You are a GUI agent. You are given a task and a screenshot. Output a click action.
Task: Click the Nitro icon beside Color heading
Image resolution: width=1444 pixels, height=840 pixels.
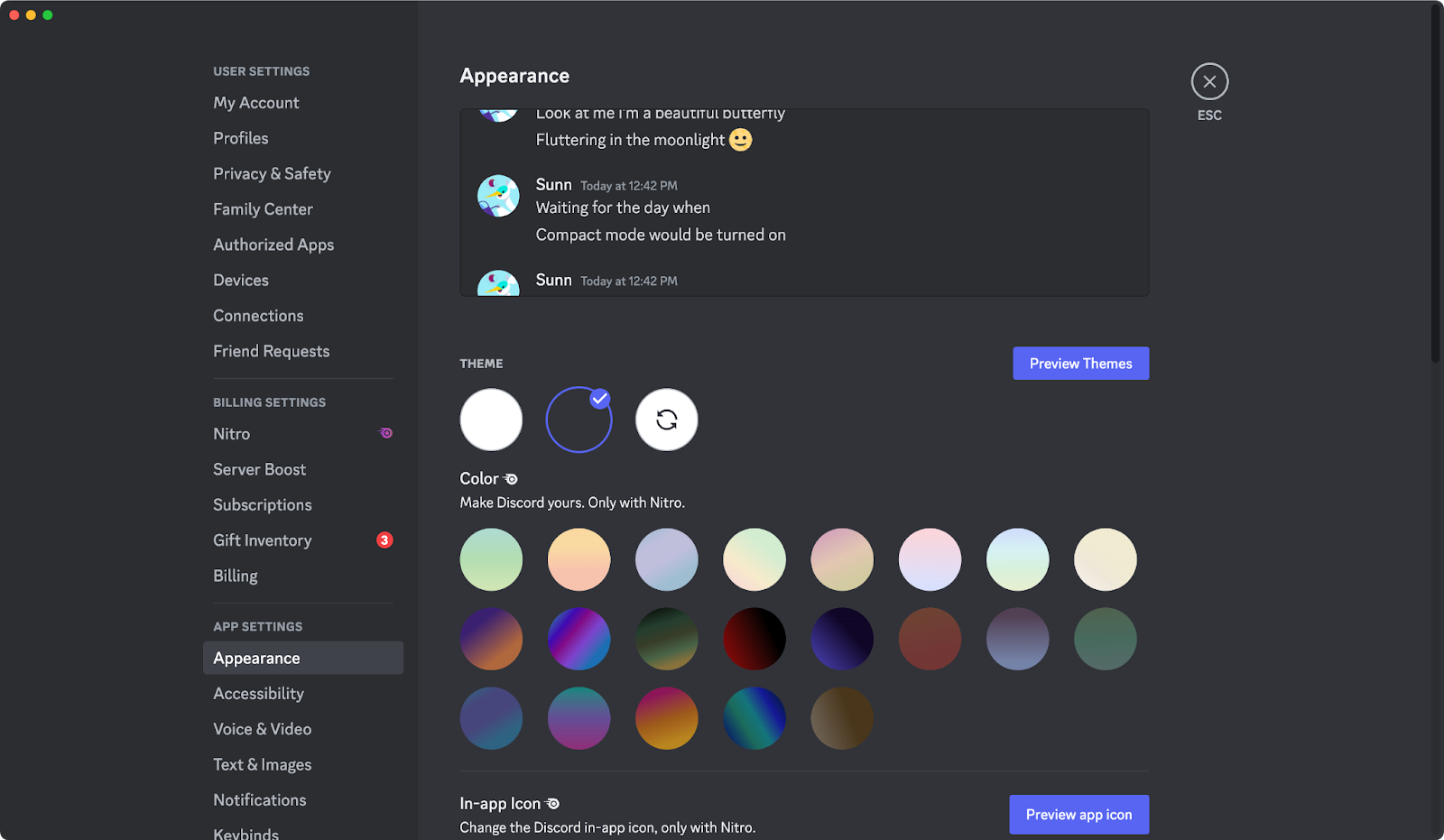pos(511,479)
